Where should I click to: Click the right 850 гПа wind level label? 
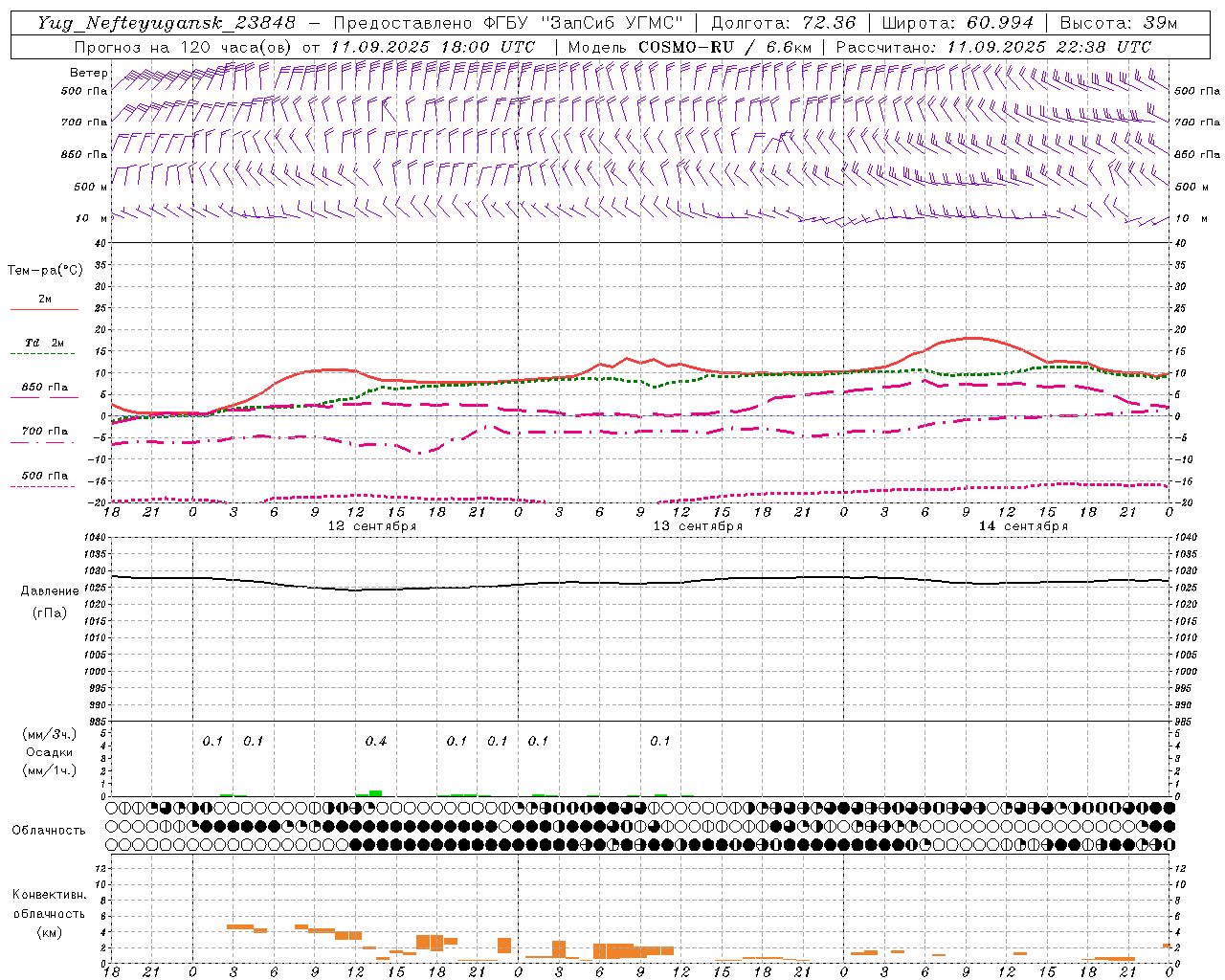tap(1197, 154)
